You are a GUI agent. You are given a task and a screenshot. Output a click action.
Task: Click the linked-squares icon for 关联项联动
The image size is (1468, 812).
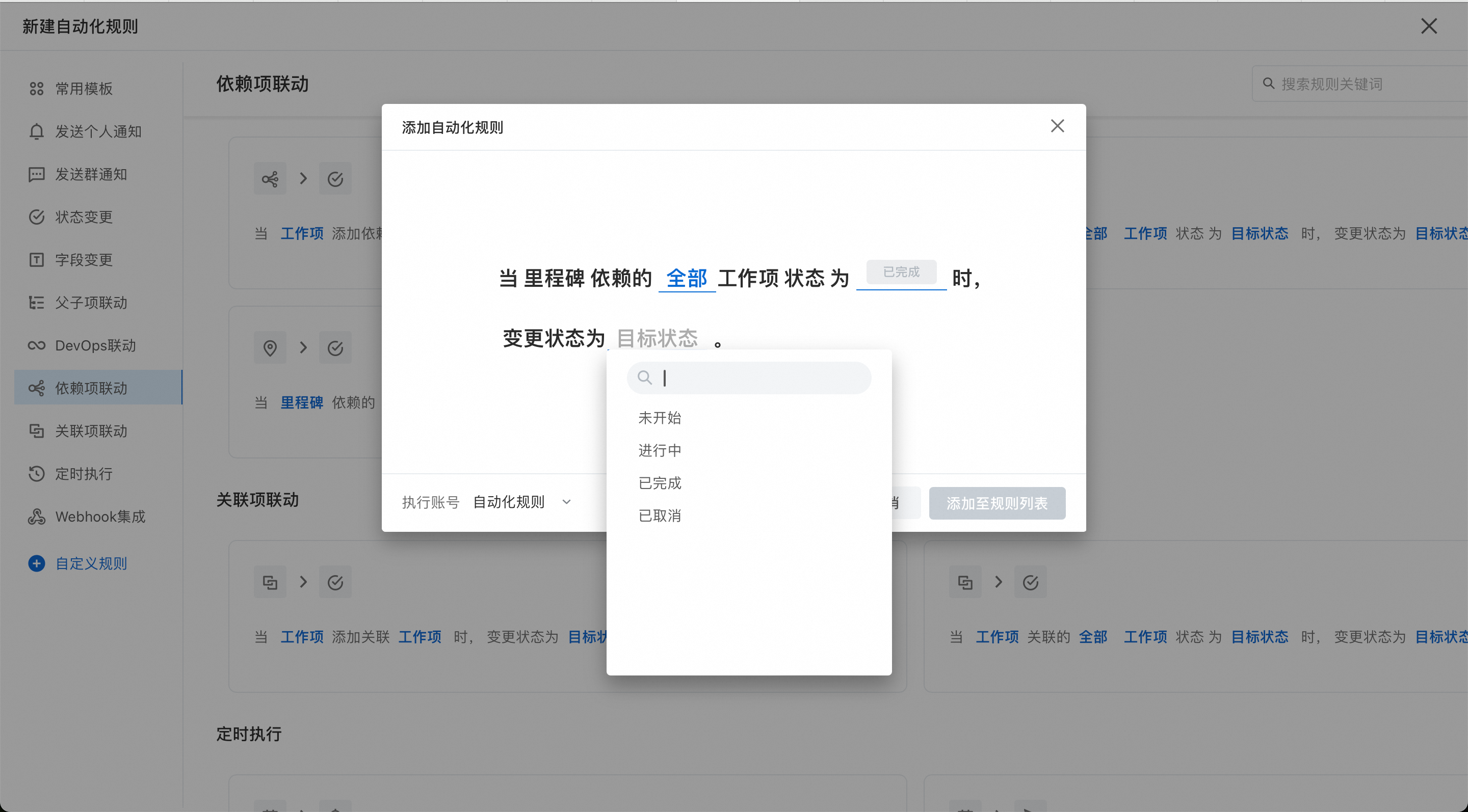click(37, 430)
